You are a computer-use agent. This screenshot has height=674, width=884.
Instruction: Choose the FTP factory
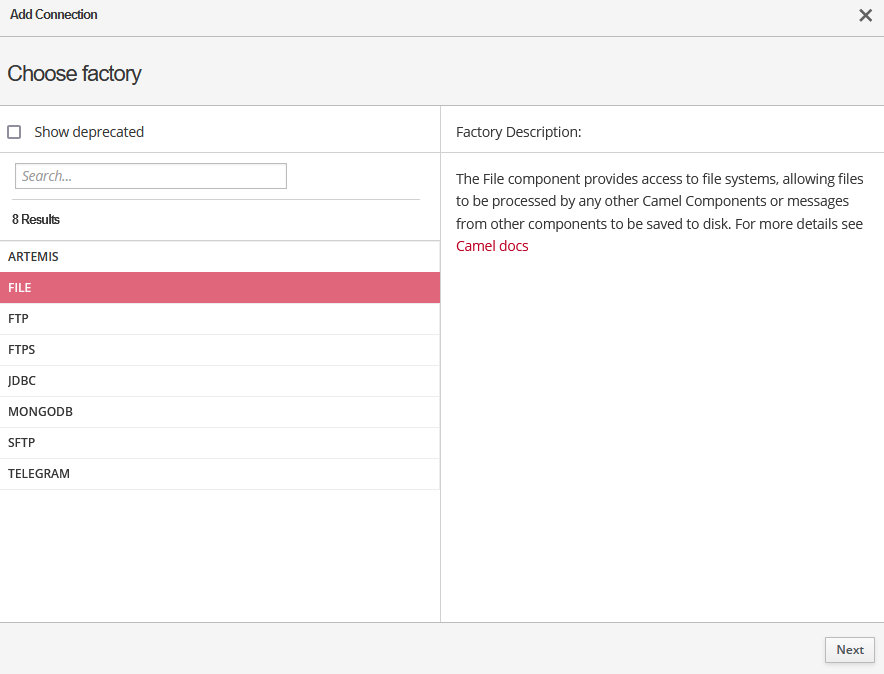pyautogui.click(x=18, y=318)
